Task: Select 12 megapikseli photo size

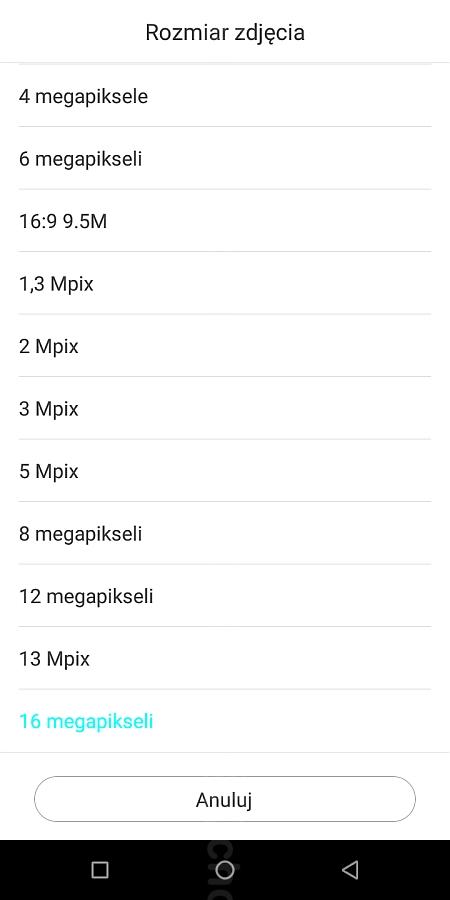Action: click(x=225, y=596)
